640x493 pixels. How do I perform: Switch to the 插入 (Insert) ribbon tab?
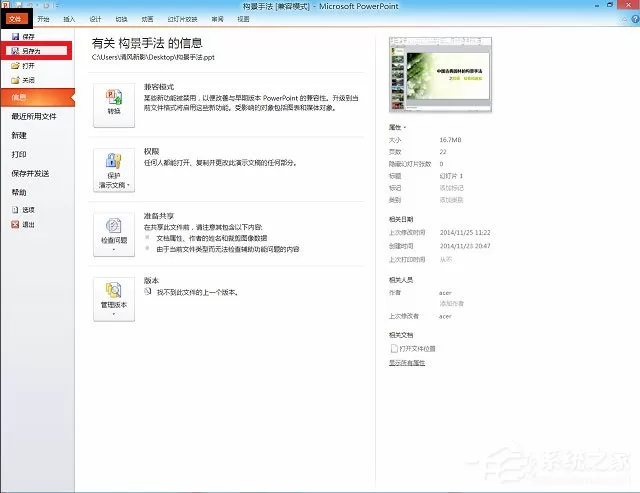(x=69, y=19)
